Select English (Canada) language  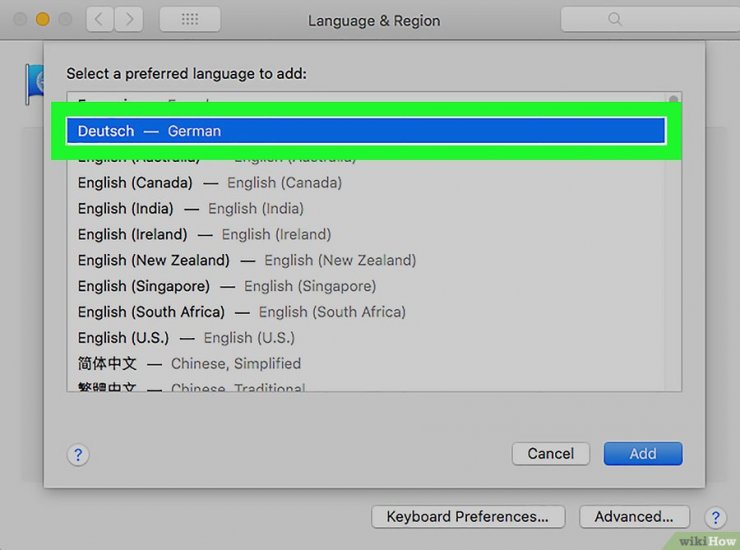(366, 183)
